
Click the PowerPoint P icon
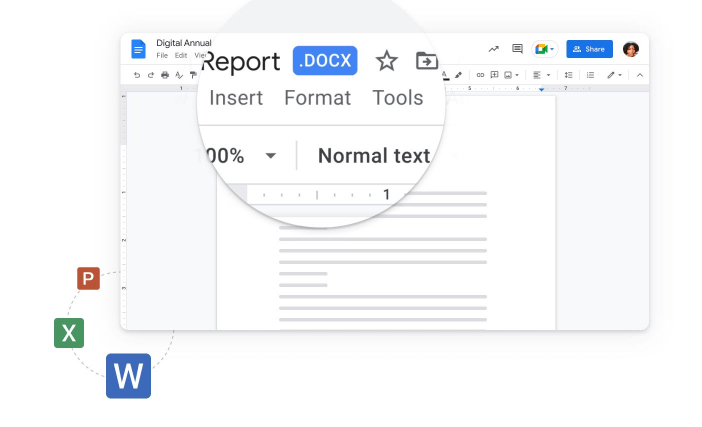click(x=88, y=278)
